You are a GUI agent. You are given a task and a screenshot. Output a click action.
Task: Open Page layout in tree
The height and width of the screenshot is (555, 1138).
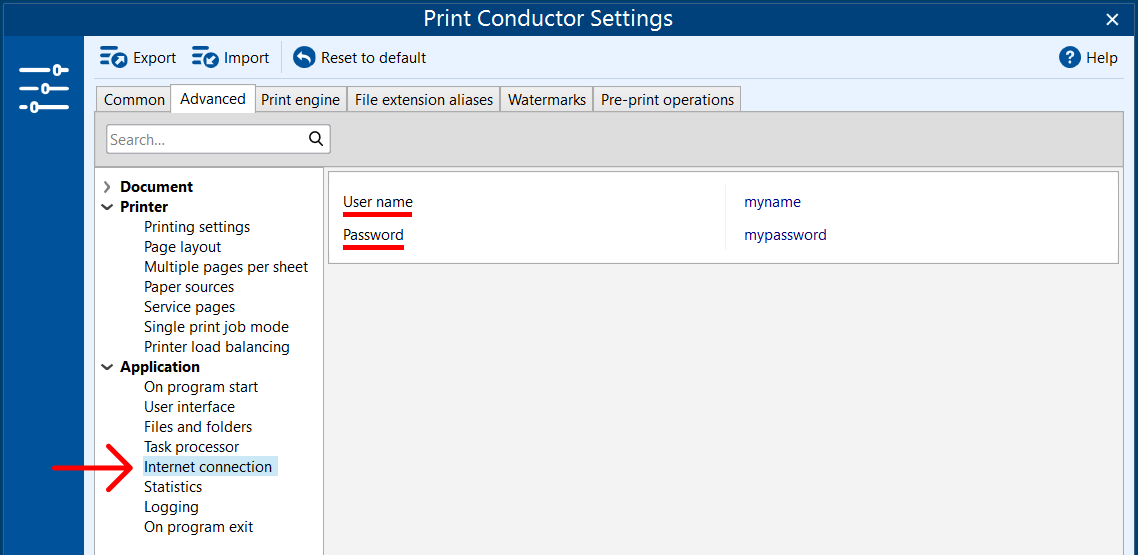(182, 247)
